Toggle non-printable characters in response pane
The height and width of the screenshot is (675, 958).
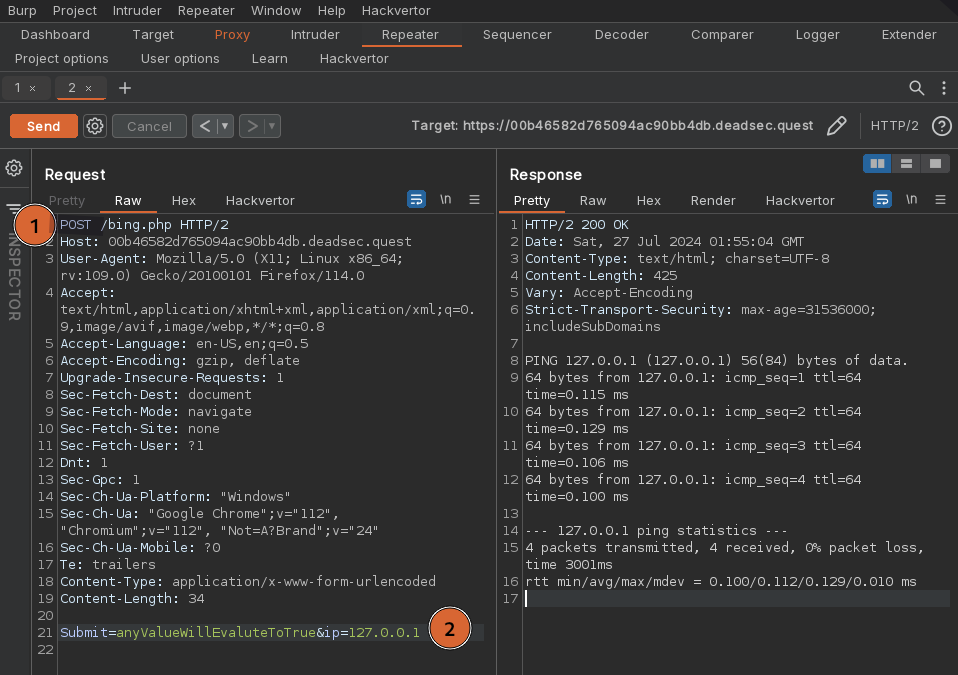912,199
